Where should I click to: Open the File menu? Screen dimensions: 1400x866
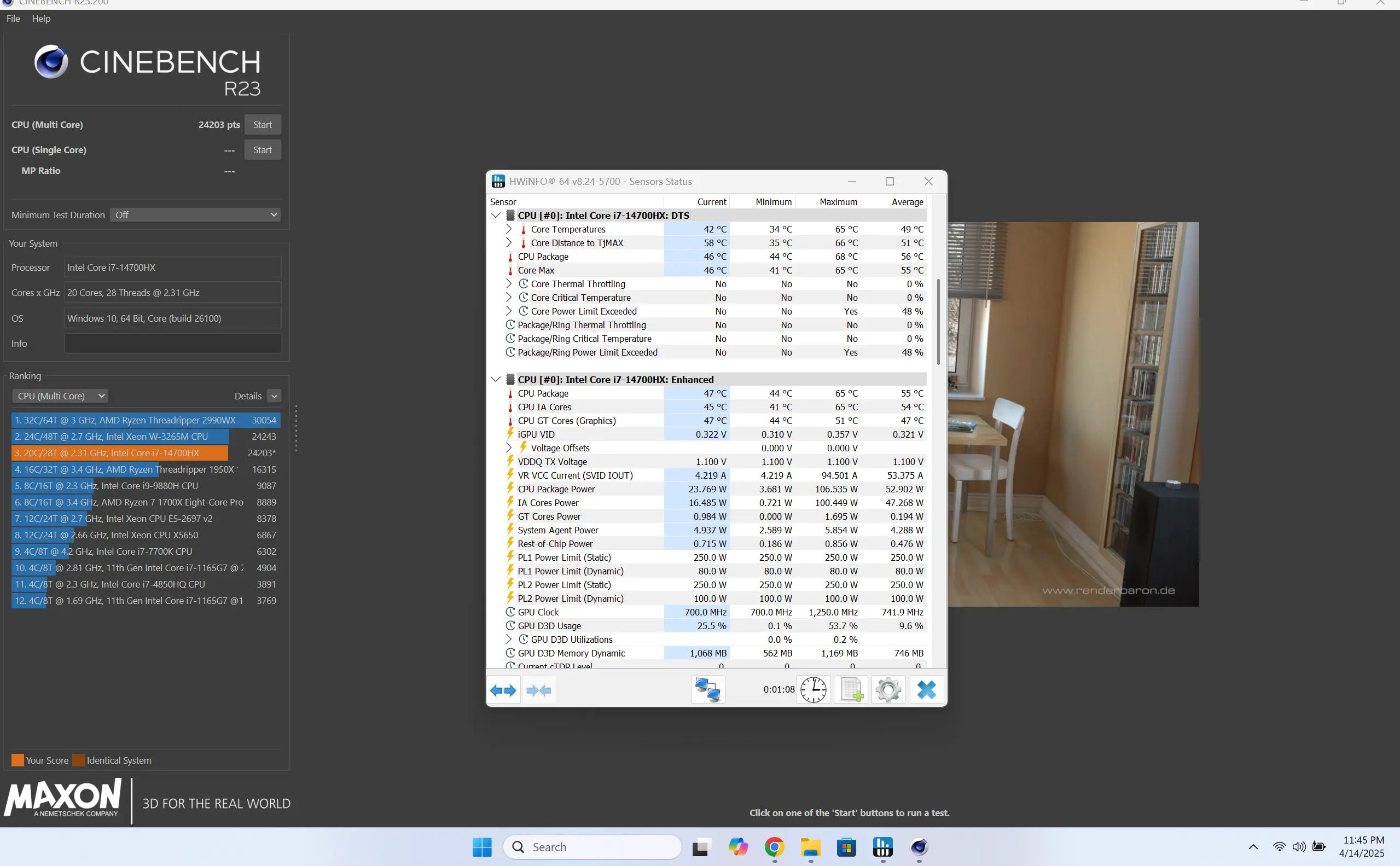(x=13, y=19)
